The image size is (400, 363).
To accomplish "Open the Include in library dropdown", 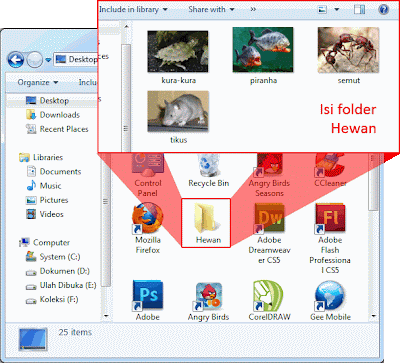I will [133, 9].
